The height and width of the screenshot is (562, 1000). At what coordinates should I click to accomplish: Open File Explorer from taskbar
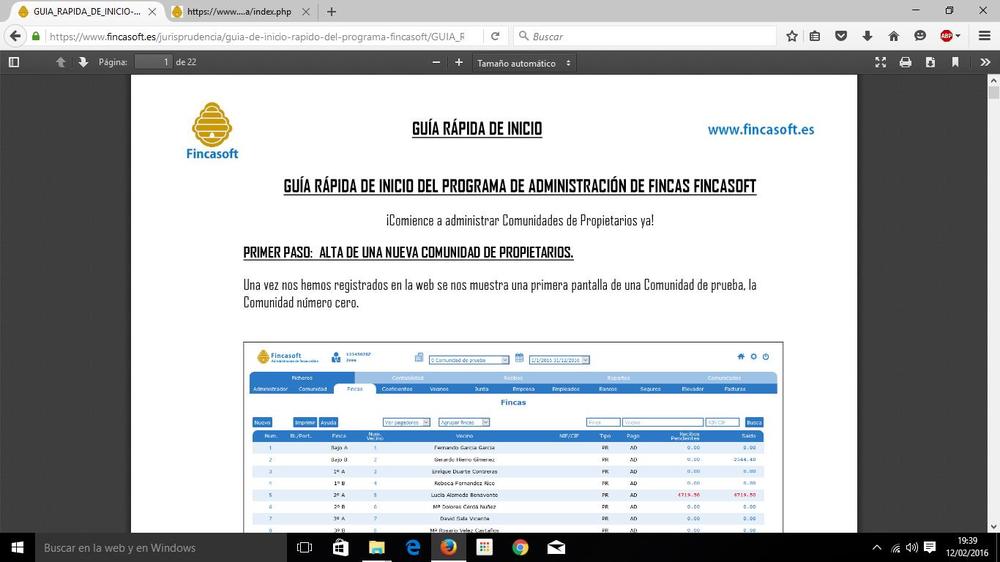point(376,547)
